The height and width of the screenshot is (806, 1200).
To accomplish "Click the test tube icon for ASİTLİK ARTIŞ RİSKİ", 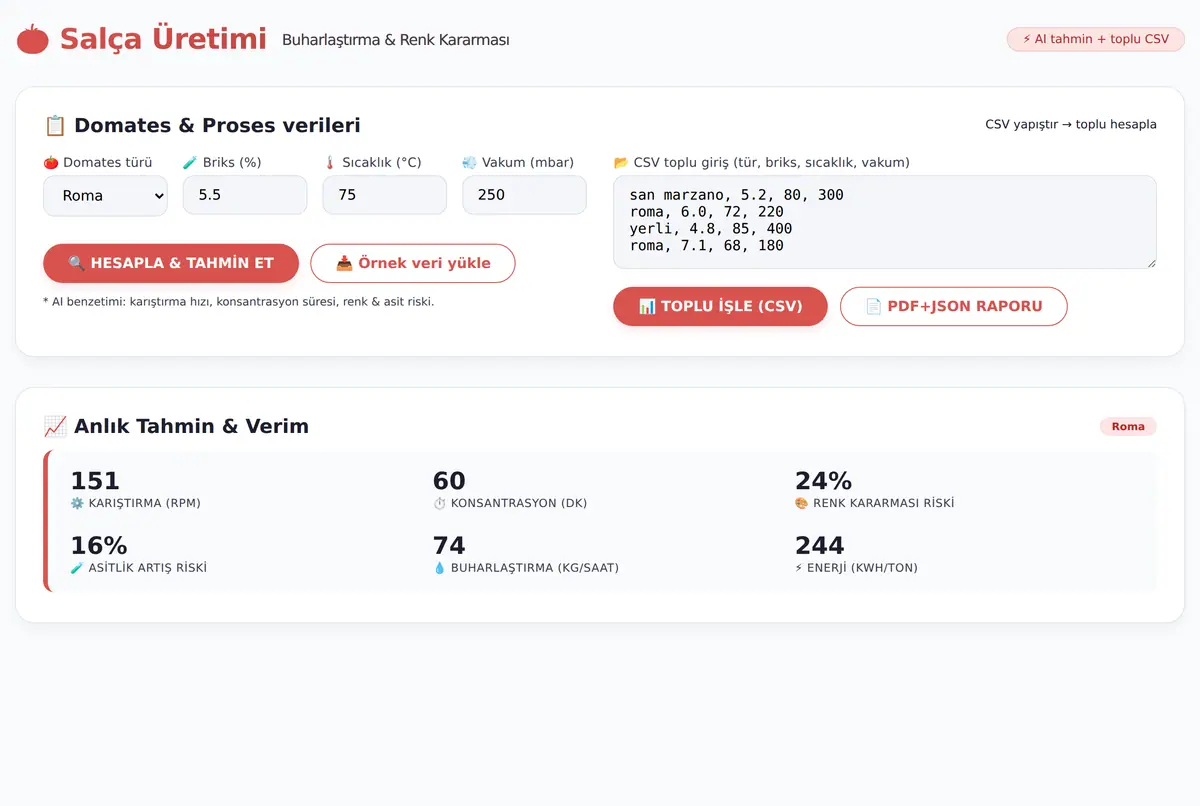I will [x=77, y=568].
